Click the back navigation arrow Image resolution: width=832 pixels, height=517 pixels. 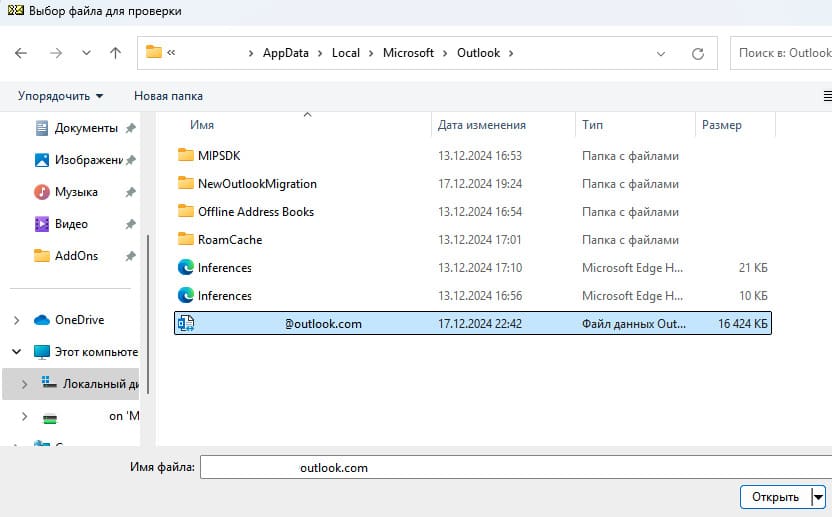point(22,53)
